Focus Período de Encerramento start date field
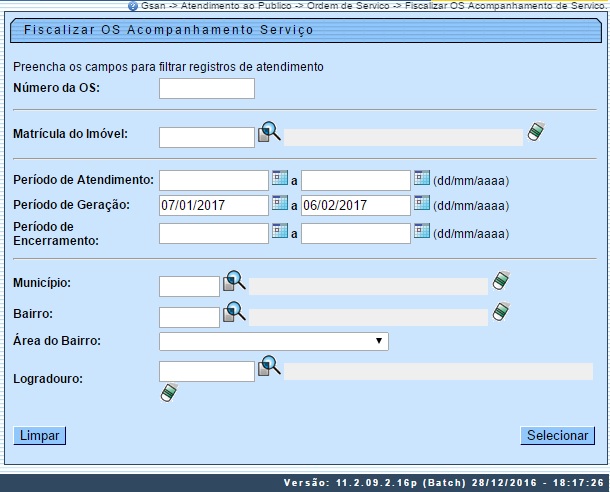 coord(214,233)
